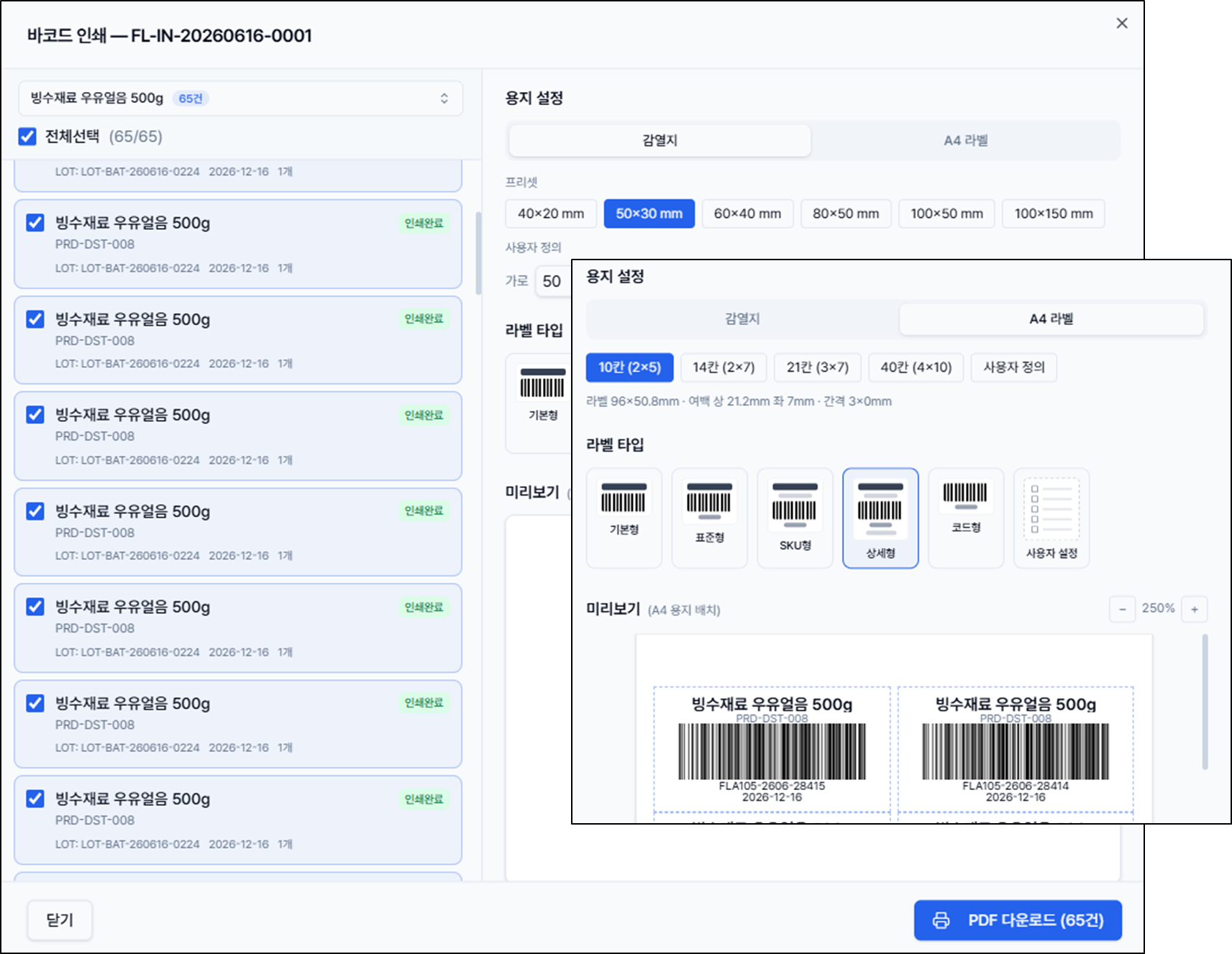Select 사용자 정의 layout button in the overlay

click(1013, 367)
